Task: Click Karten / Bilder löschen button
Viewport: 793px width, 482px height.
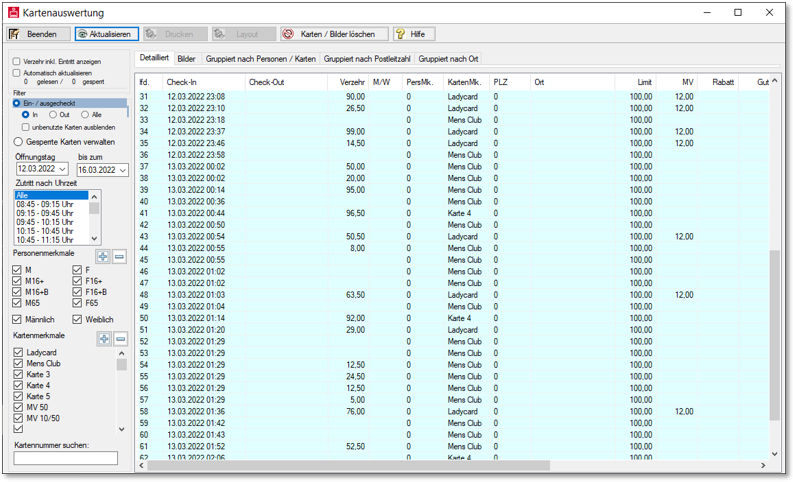Action: tap(334, 34)
